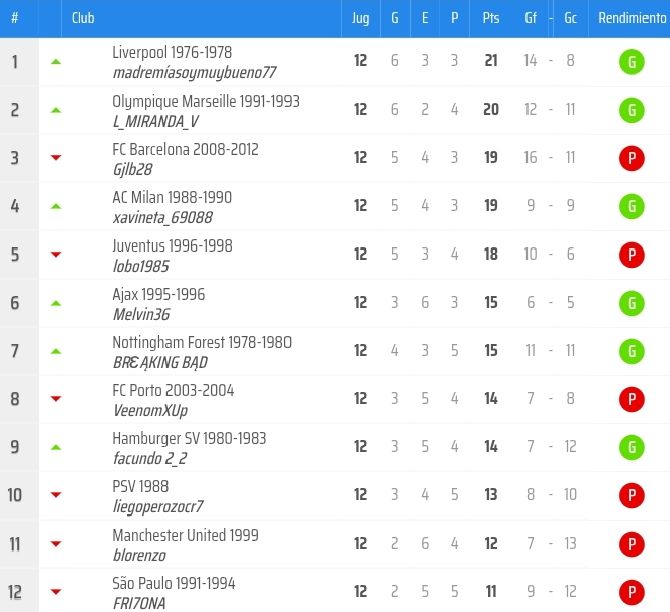Click the red down arrow beside Manchester United

tap(56, 543)
